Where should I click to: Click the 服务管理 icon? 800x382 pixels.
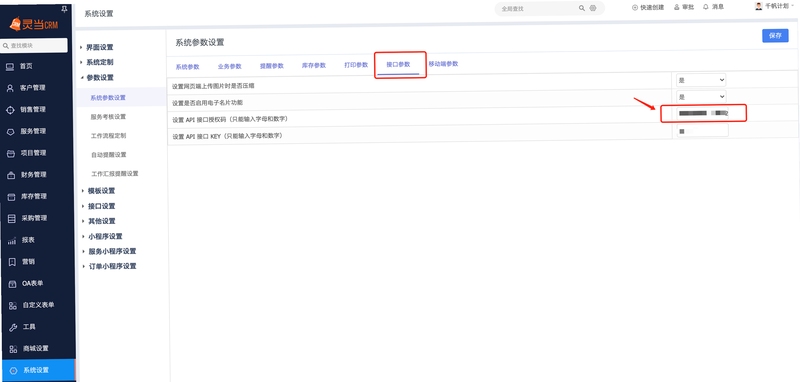[x=10, y=132]
